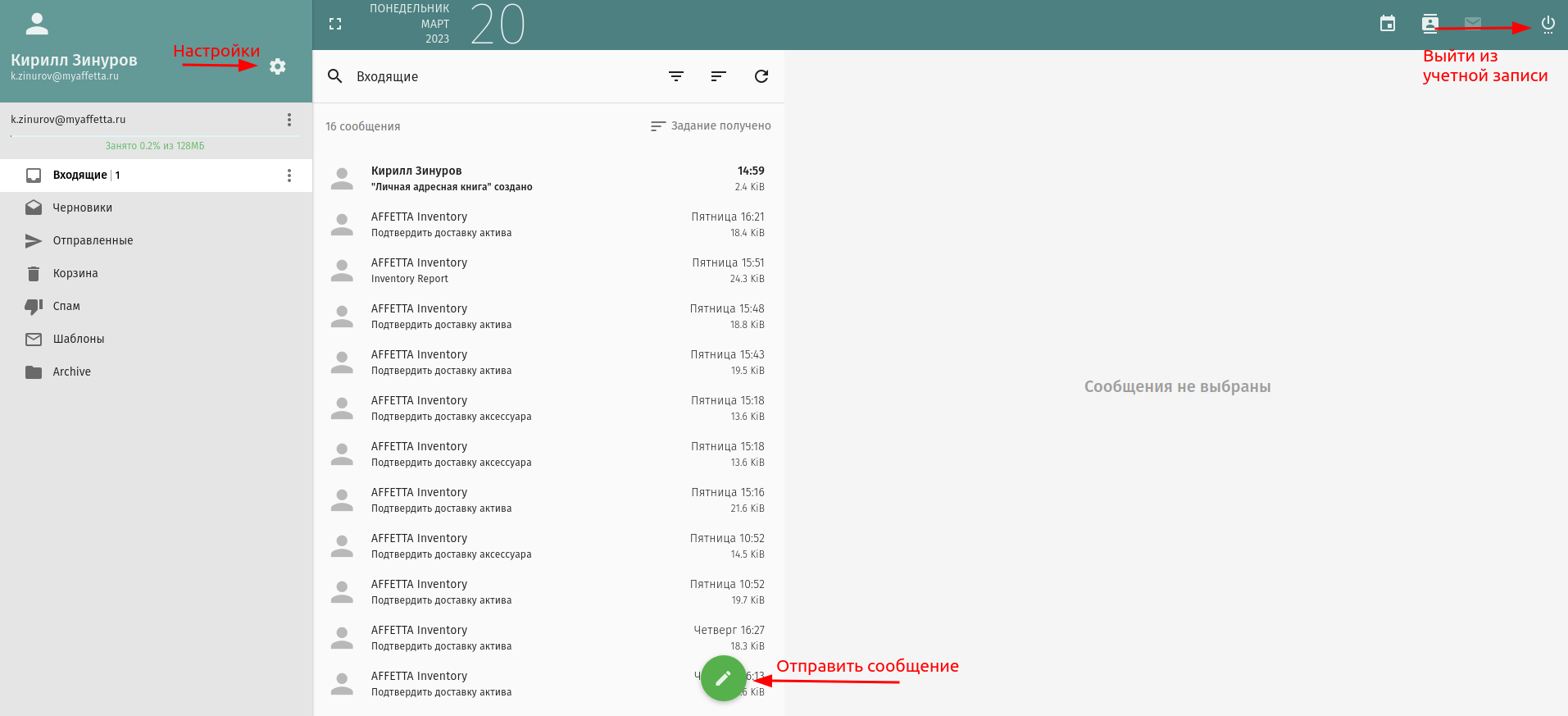Click the green compose message pencil button
This screenshot has width=1568, height=716.
pos(723,678)
